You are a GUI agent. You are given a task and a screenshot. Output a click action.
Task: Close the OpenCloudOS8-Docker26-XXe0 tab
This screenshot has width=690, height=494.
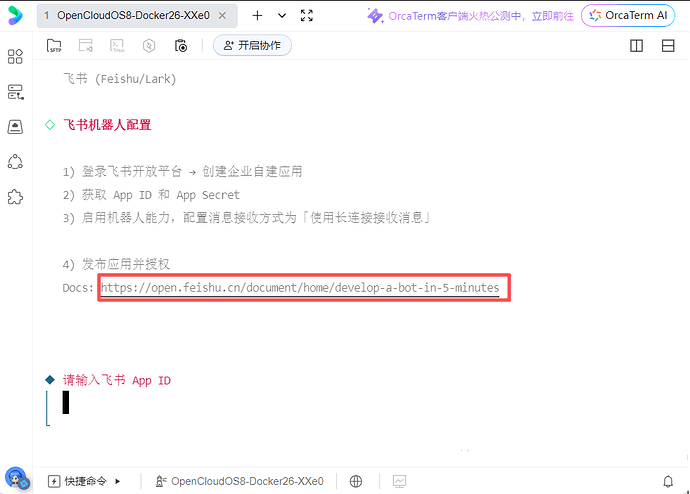click(x=223, y=16)
